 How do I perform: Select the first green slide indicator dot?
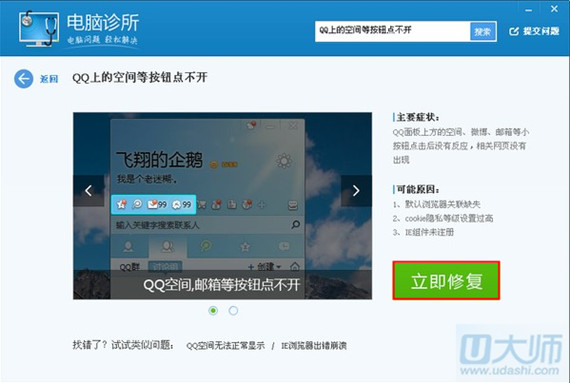point(213,310)
